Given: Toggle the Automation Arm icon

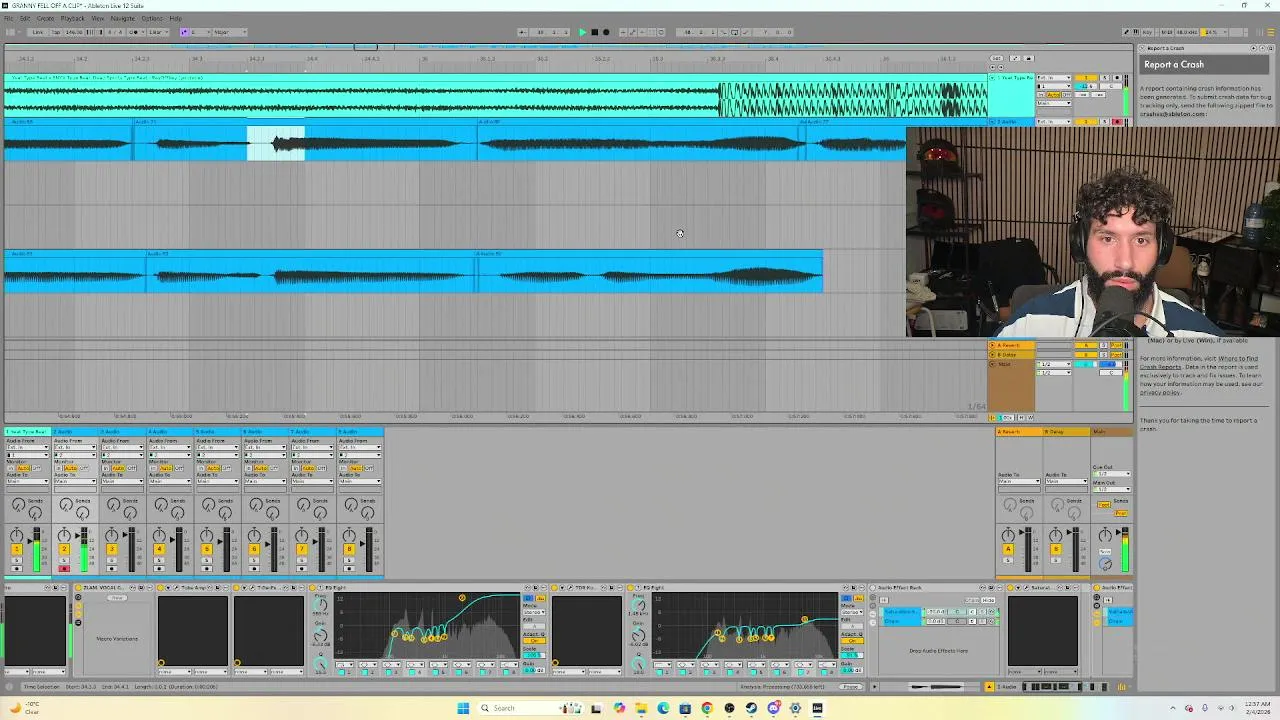Looking at the screenshot, I should click(x=632, y=32).
